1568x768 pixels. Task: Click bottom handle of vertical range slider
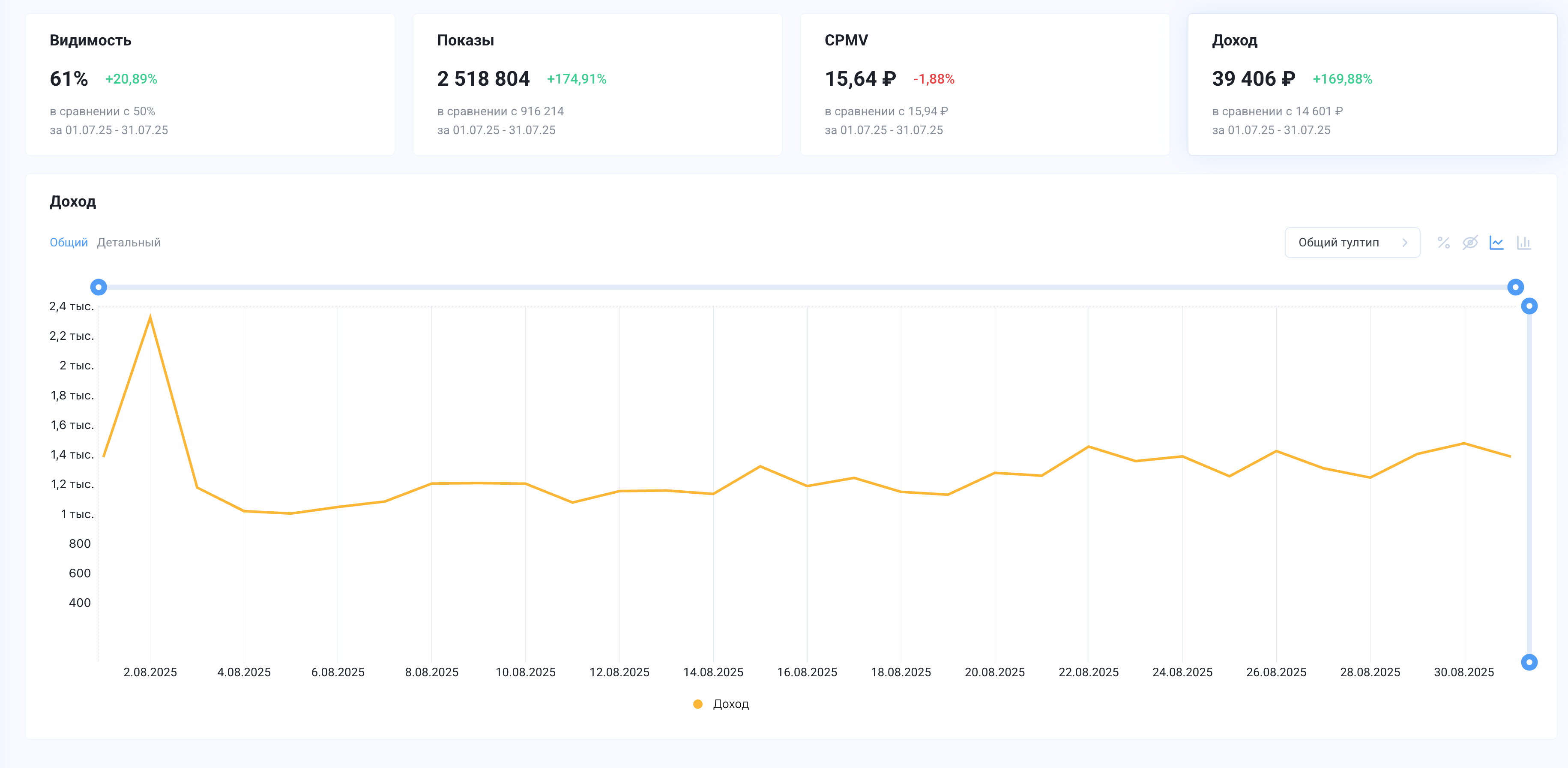1529,662
